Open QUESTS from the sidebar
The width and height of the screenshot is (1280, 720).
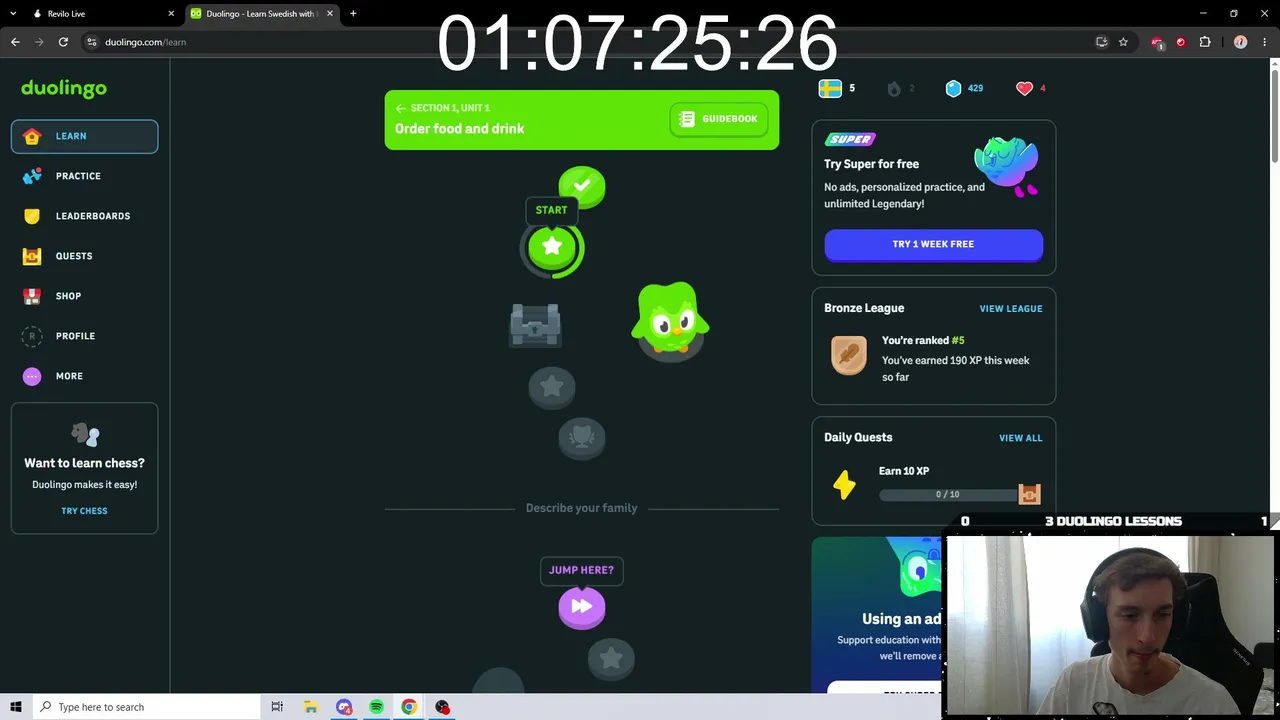pyautogui.click(x=84, y=256)
